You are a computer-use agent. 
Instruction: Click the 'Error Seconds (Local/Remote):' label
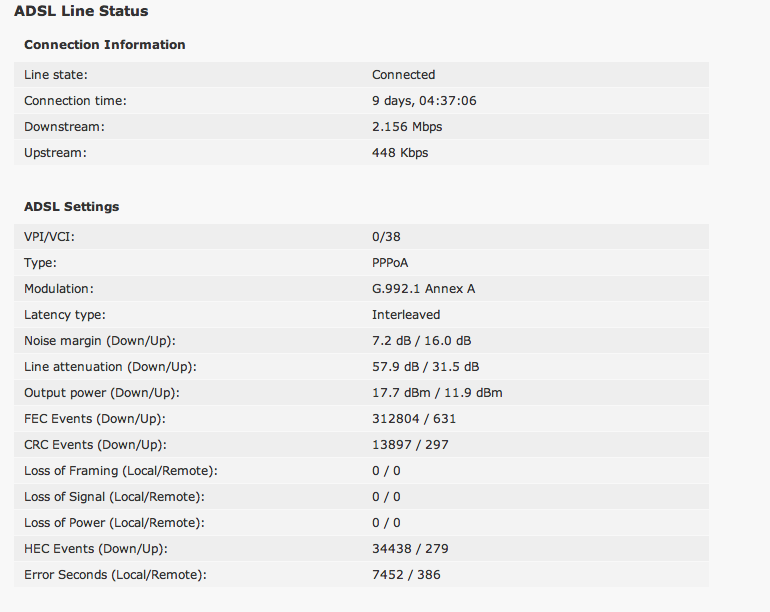point(115,575)
